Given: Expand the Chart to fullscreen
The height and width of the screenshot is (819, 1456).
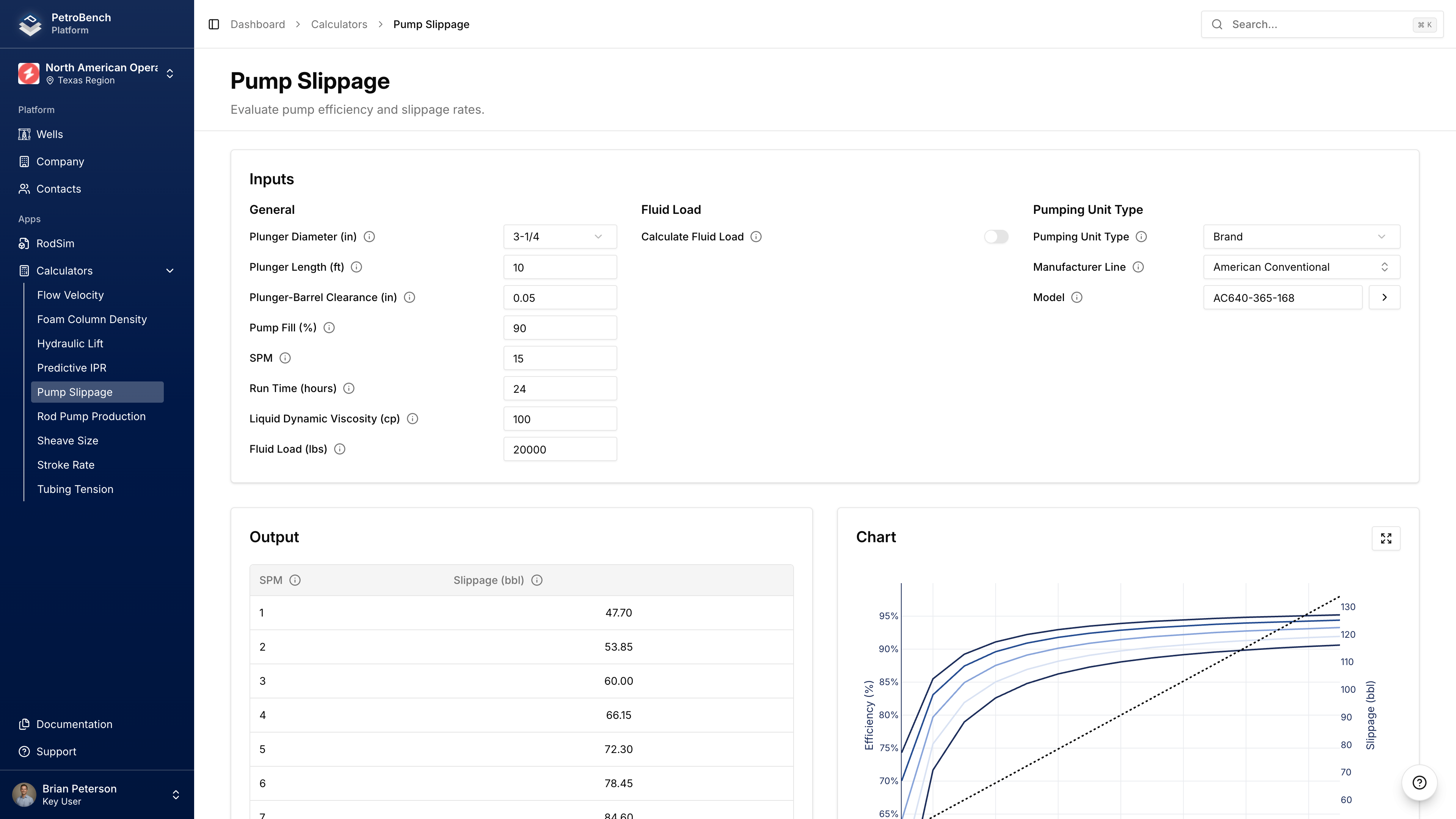Looking at the screenshot, I should coord(1386,538).
